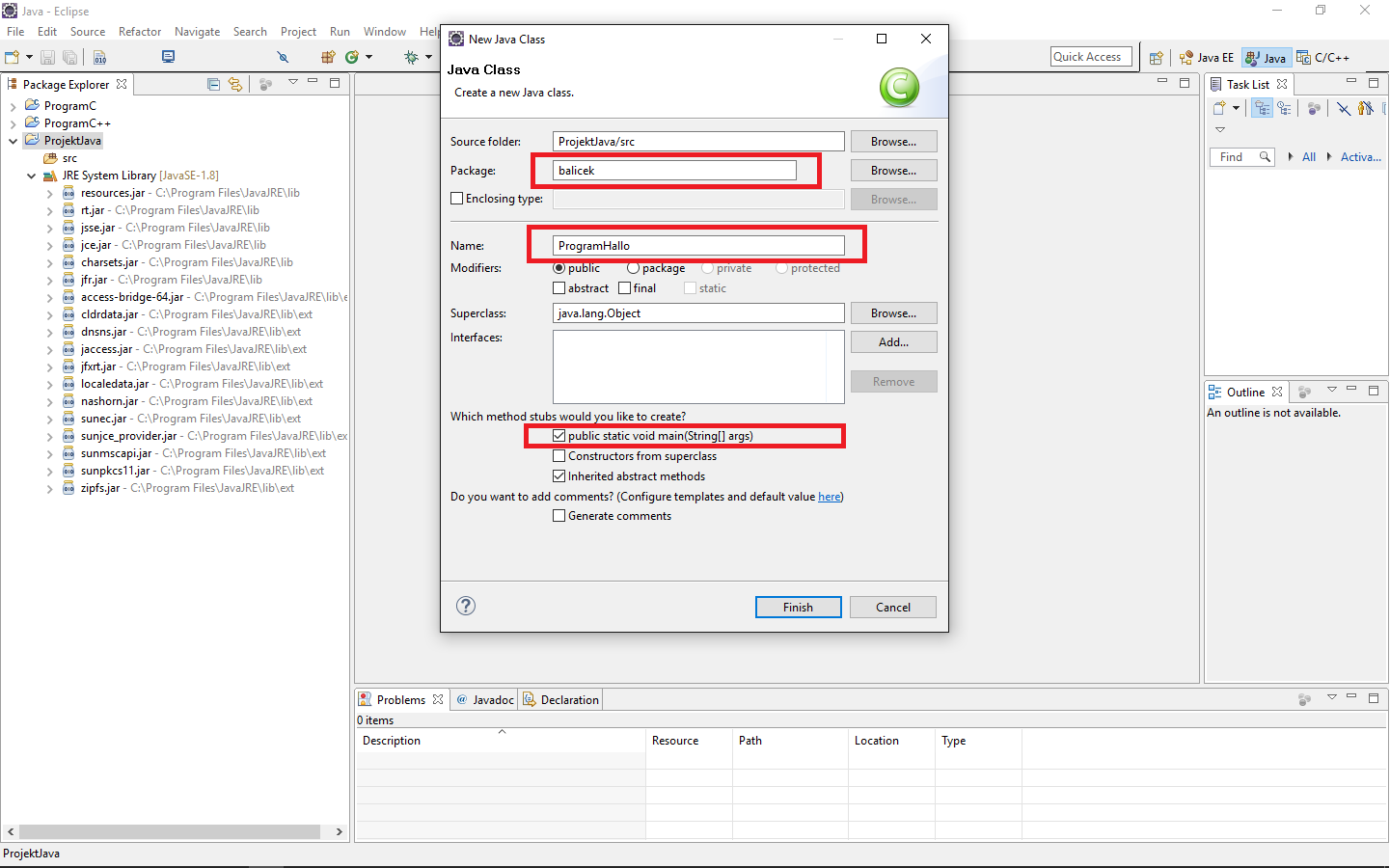Click into the Name input field

698,246
